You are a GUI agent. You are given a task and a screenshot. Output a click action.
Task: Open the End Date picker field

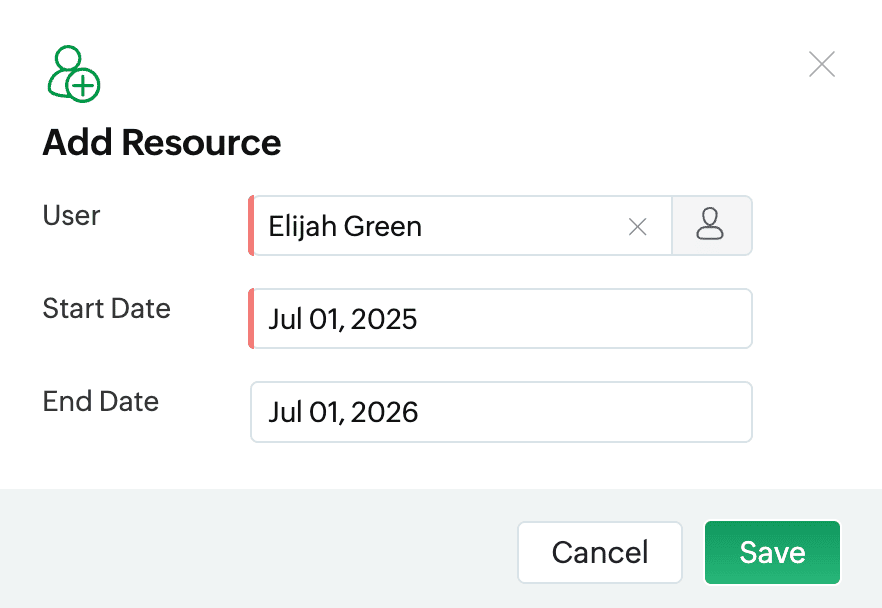pyautogui.click(x=501, y=412)
